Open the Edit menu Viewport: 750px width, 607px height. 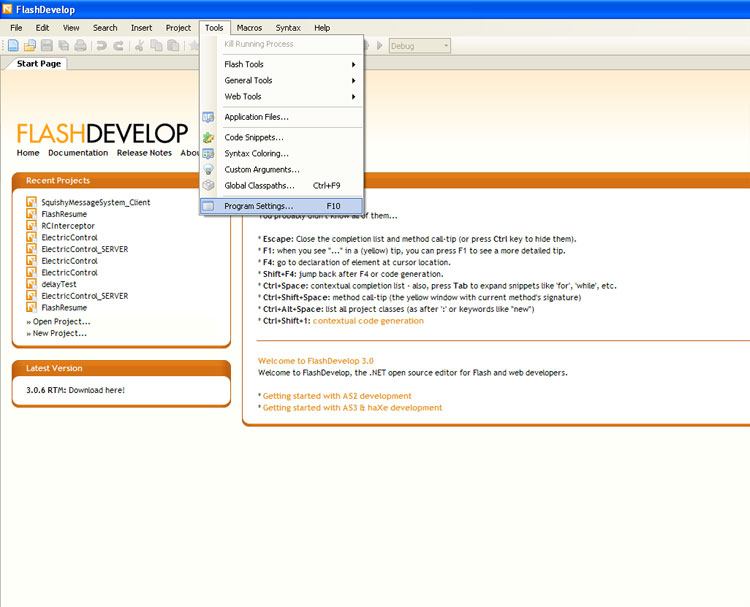(x=42, y=28)
